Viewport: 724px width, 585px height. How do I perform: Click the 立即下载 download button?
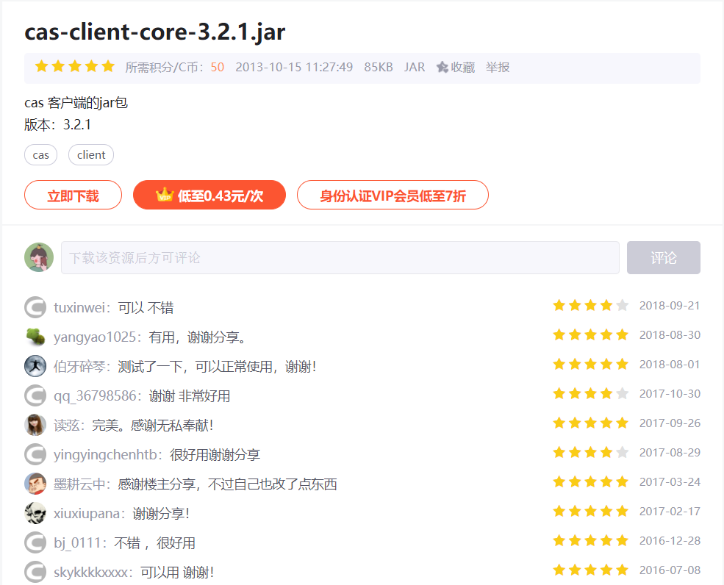73,195
